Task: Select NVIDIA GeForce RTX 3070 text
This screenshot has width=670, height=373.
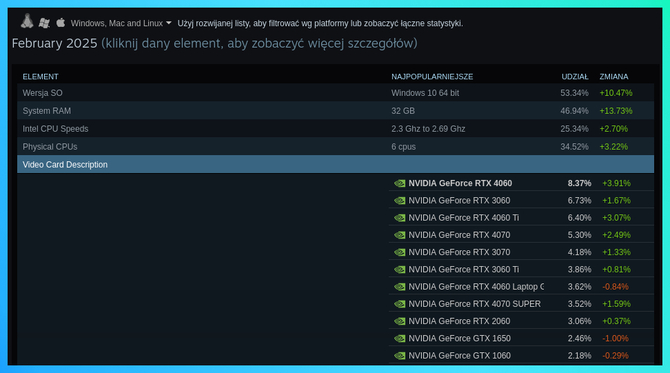Action: tap(459, 252)
